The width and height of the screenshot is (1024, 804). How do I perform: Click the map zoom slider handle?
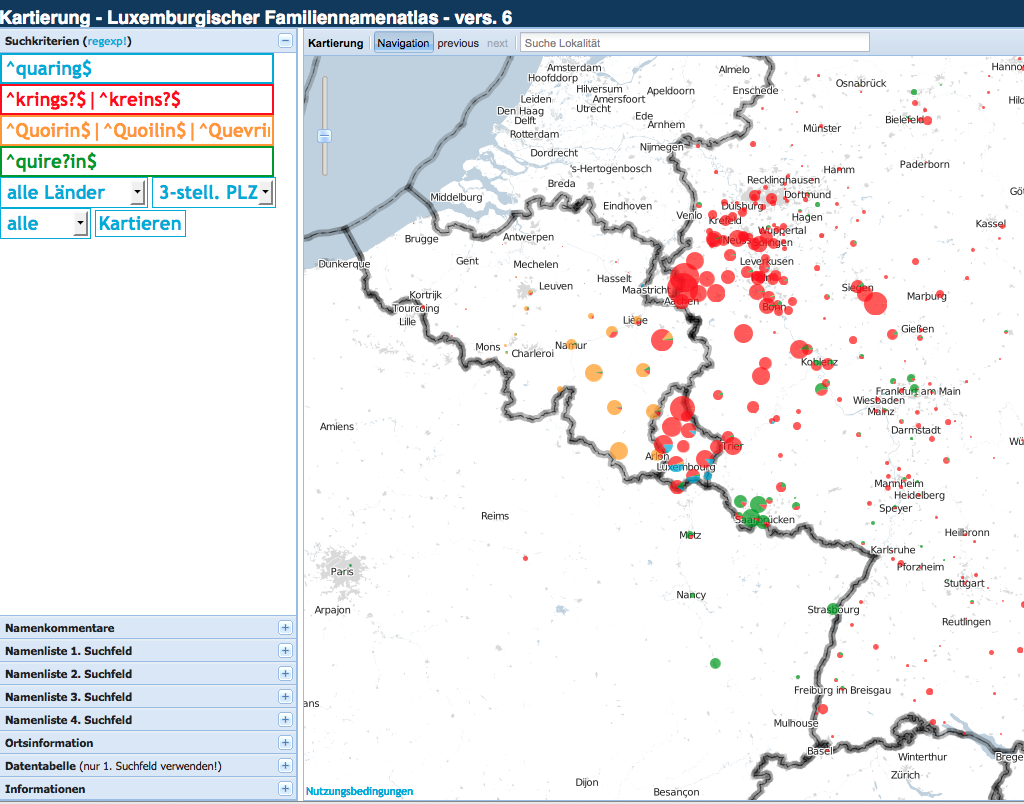pyautogui.click(x=323, y=136)
